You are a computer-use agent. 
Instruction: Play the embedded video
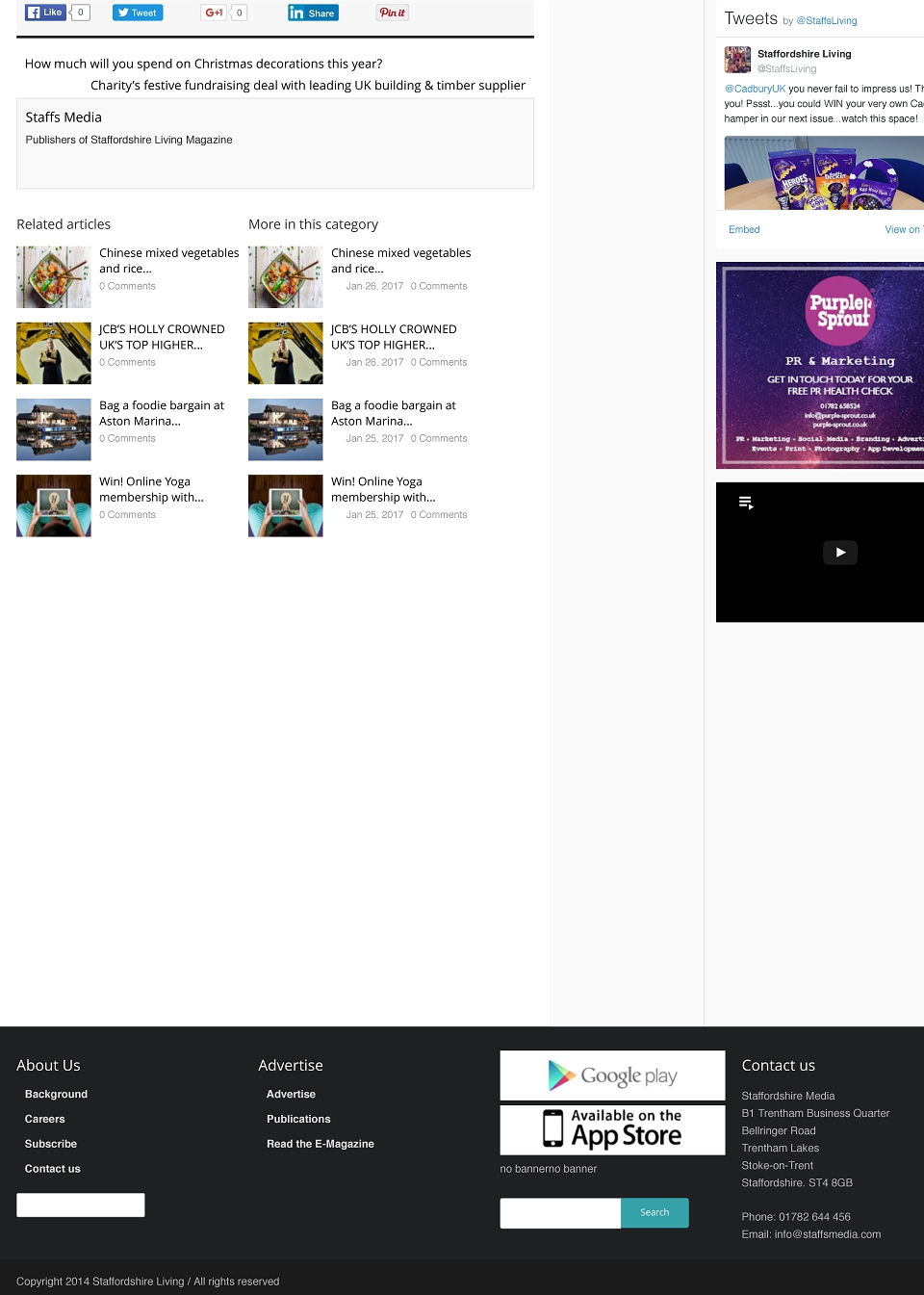point(840,553)
